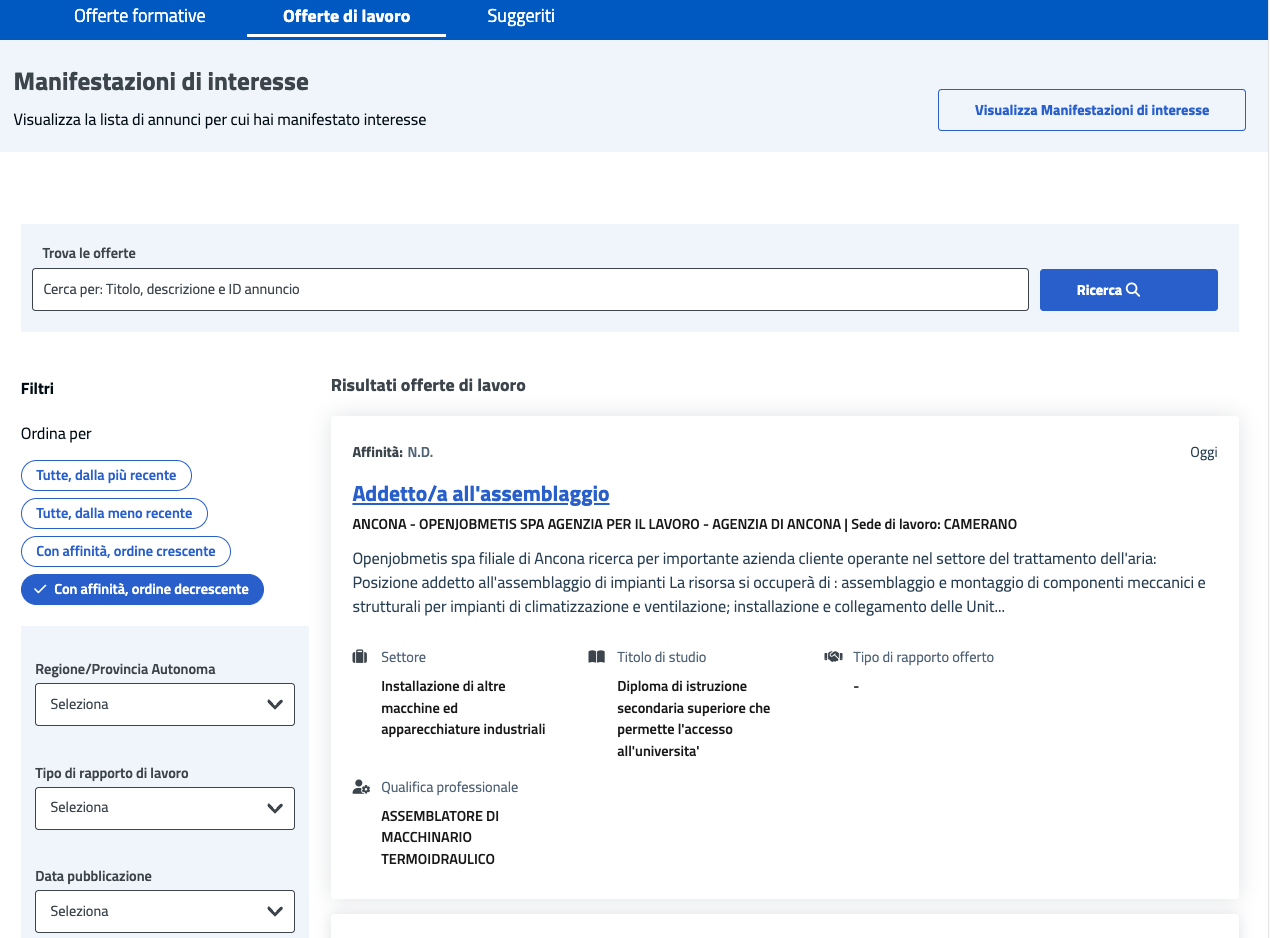
Task: Open the Addetto/a all'assemblaggio job link
Action: point(481,494)
